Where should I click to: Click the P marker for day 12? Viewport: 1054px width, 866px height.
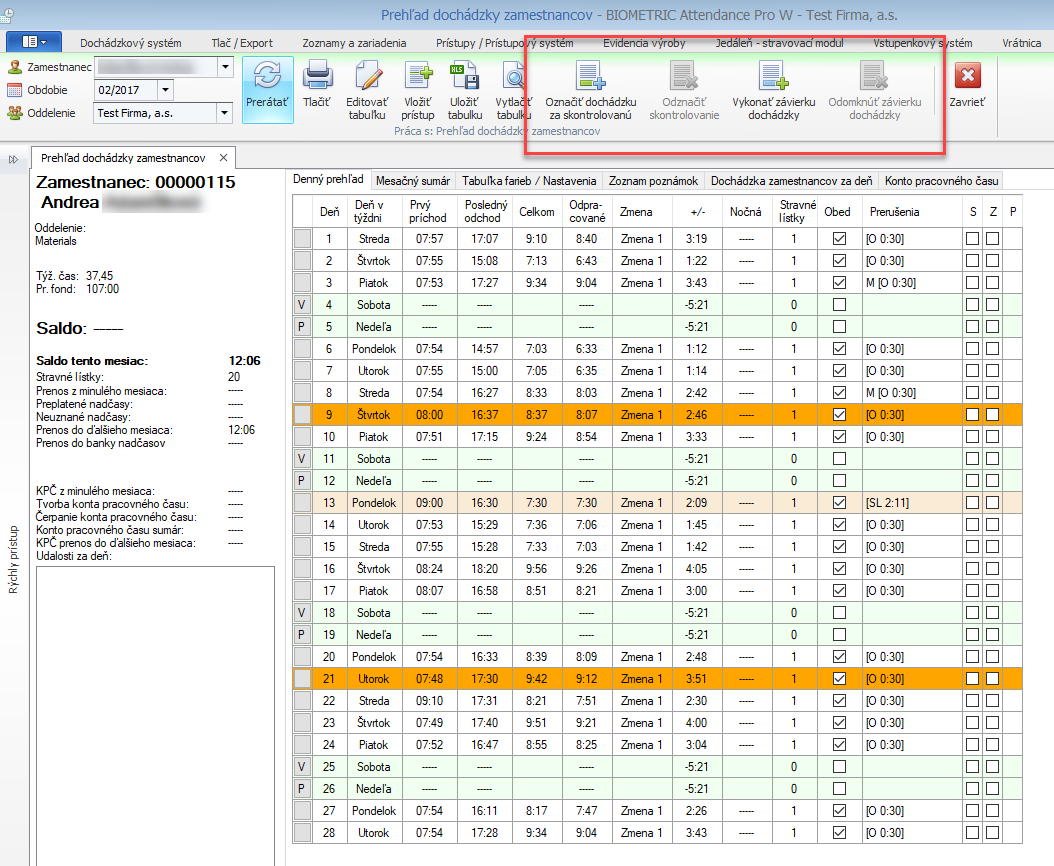tap(302, 481)
